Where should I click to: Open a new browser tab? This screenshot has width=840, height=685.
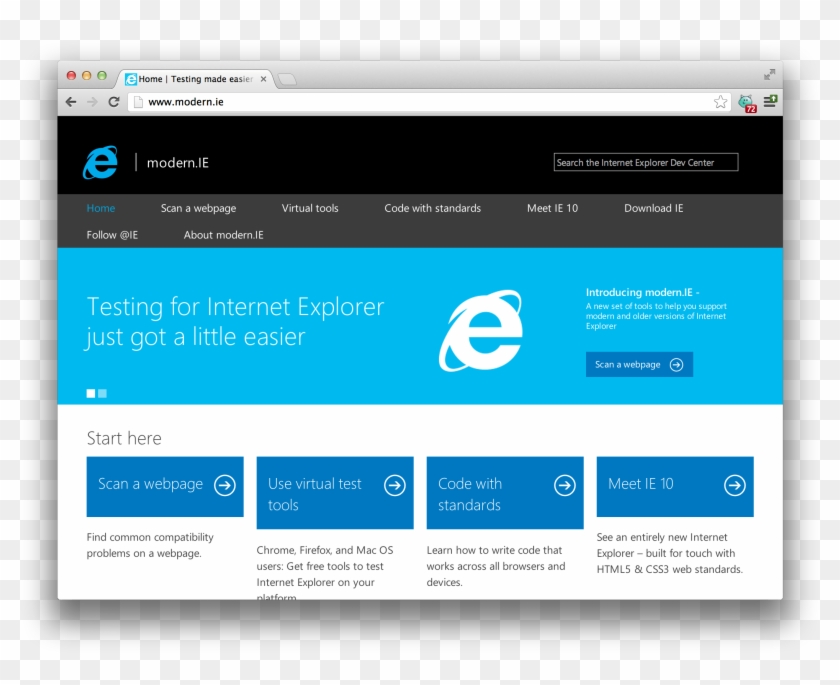pos(285,78)
